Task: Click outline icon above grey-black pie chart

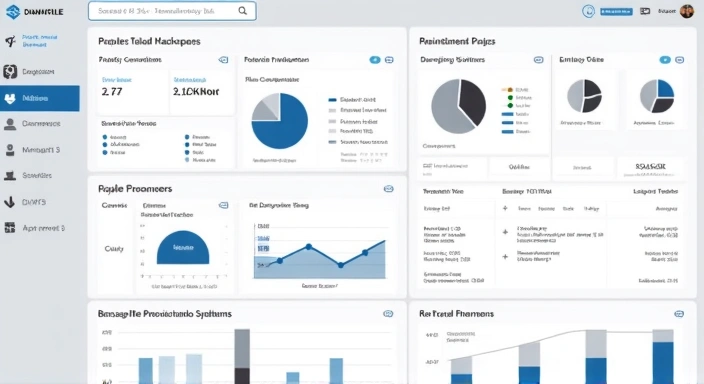Action: coord(538,60)
